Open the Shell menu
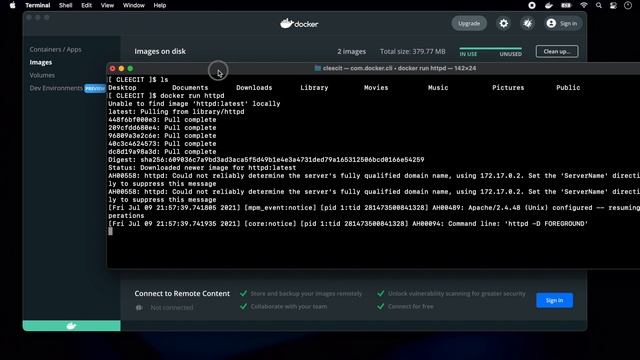The image size is (640, 360). pos(65,5)
